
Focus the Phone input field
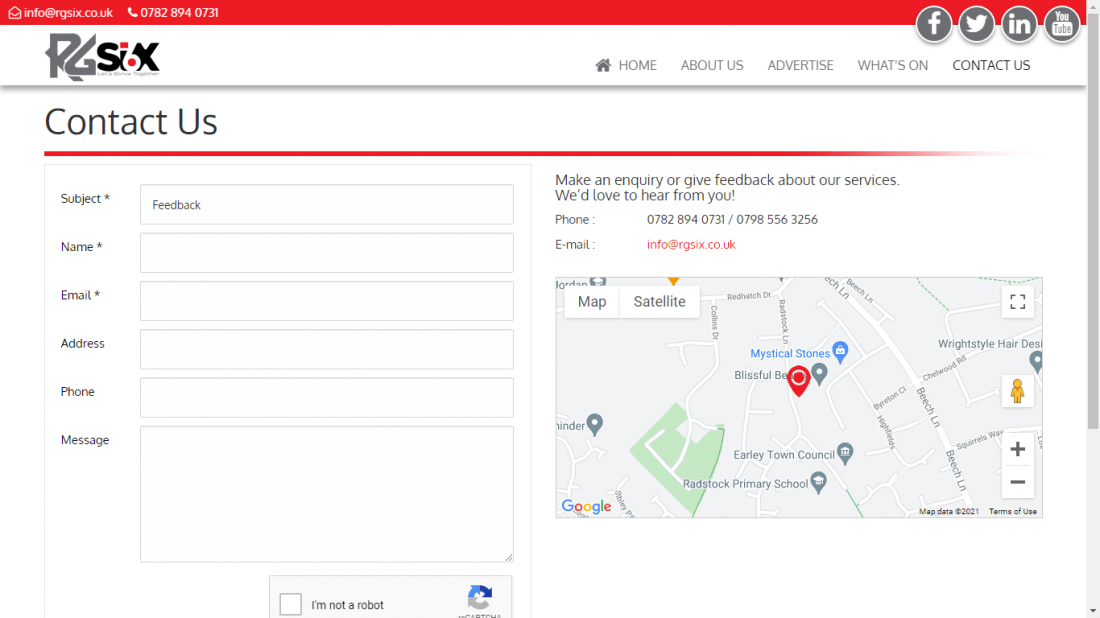click(327, 398)
